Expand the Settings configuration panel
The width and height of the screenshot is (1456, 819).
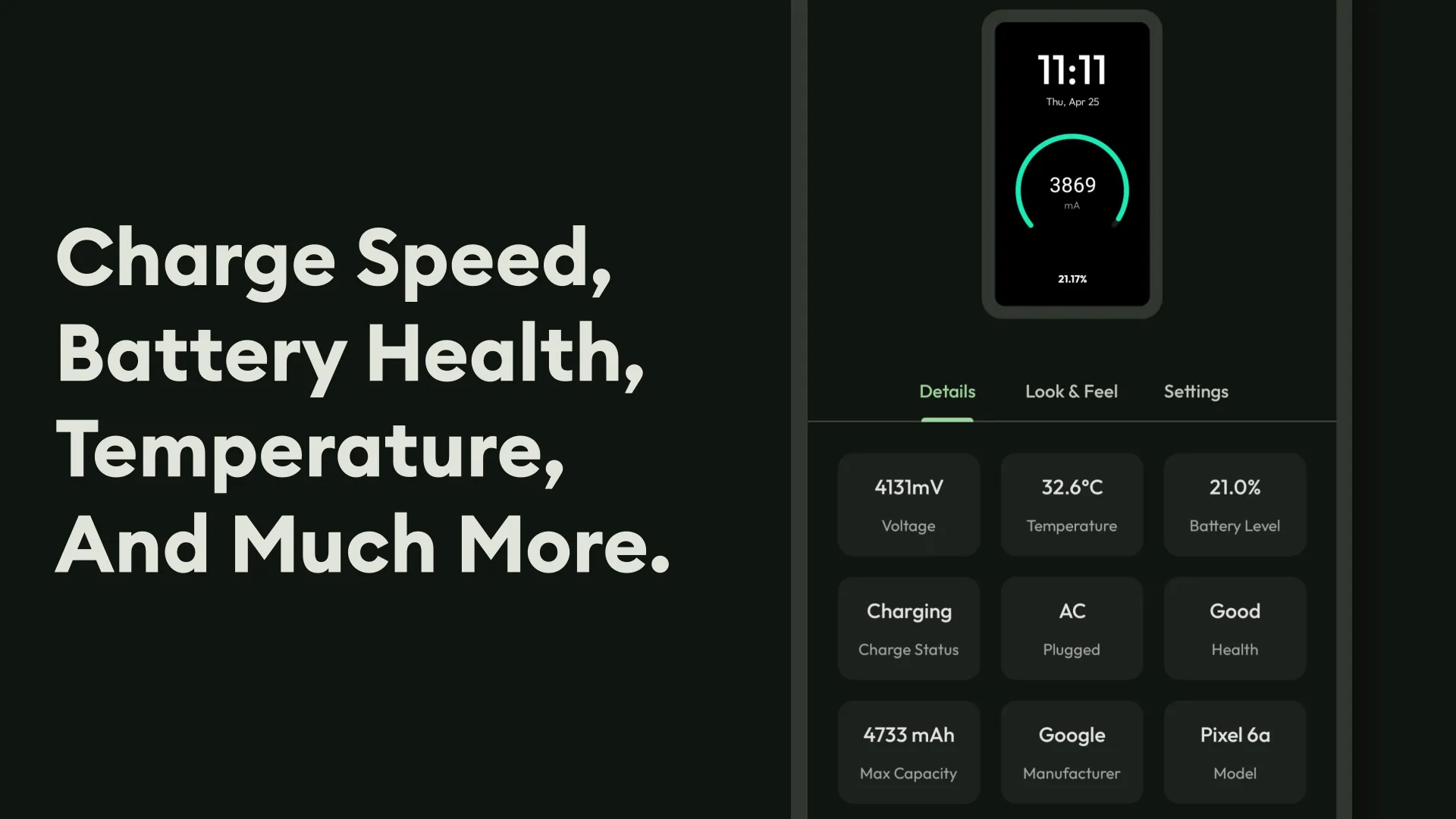click(1196, 391)
